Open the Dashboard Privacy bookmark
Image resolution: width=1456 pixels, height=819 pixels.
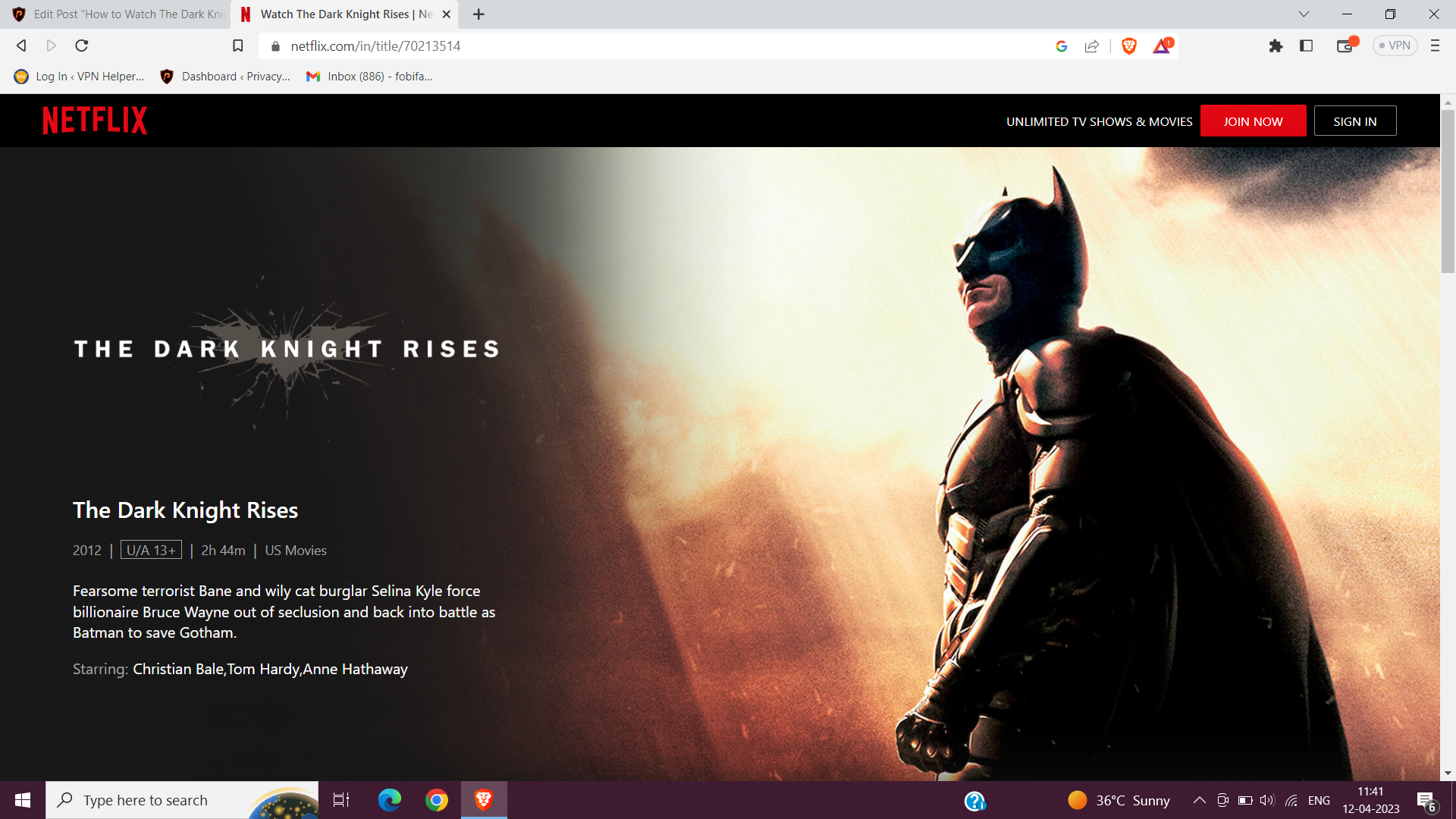click(225, 76)
